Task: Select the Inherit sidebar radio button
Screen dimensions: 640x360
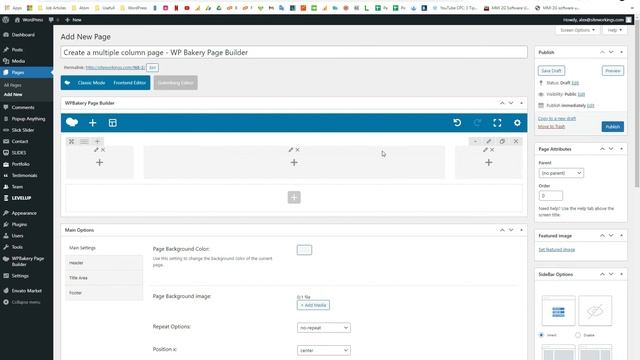Action: pos(542,335)
